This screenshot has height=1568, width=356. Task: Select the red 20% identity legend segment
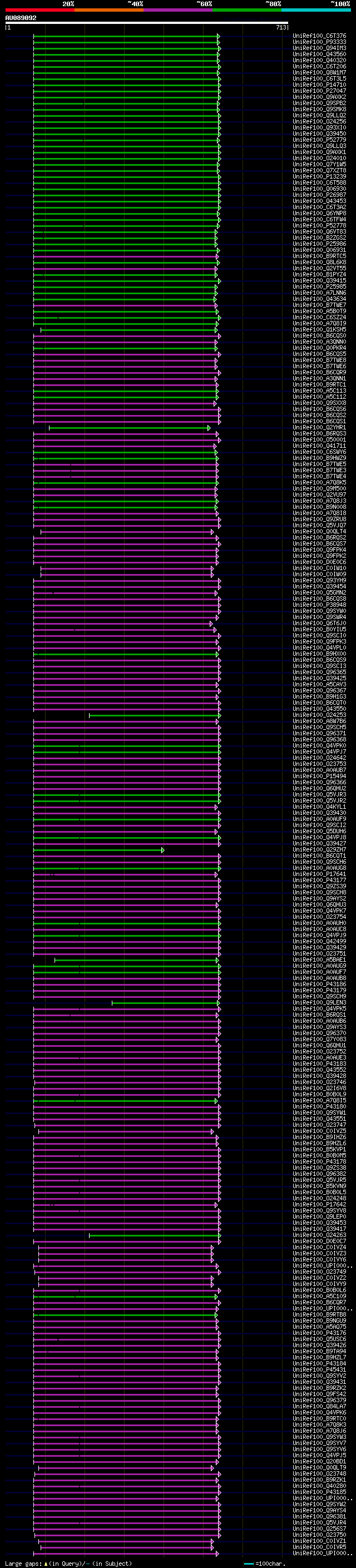(x=39, y=10)
